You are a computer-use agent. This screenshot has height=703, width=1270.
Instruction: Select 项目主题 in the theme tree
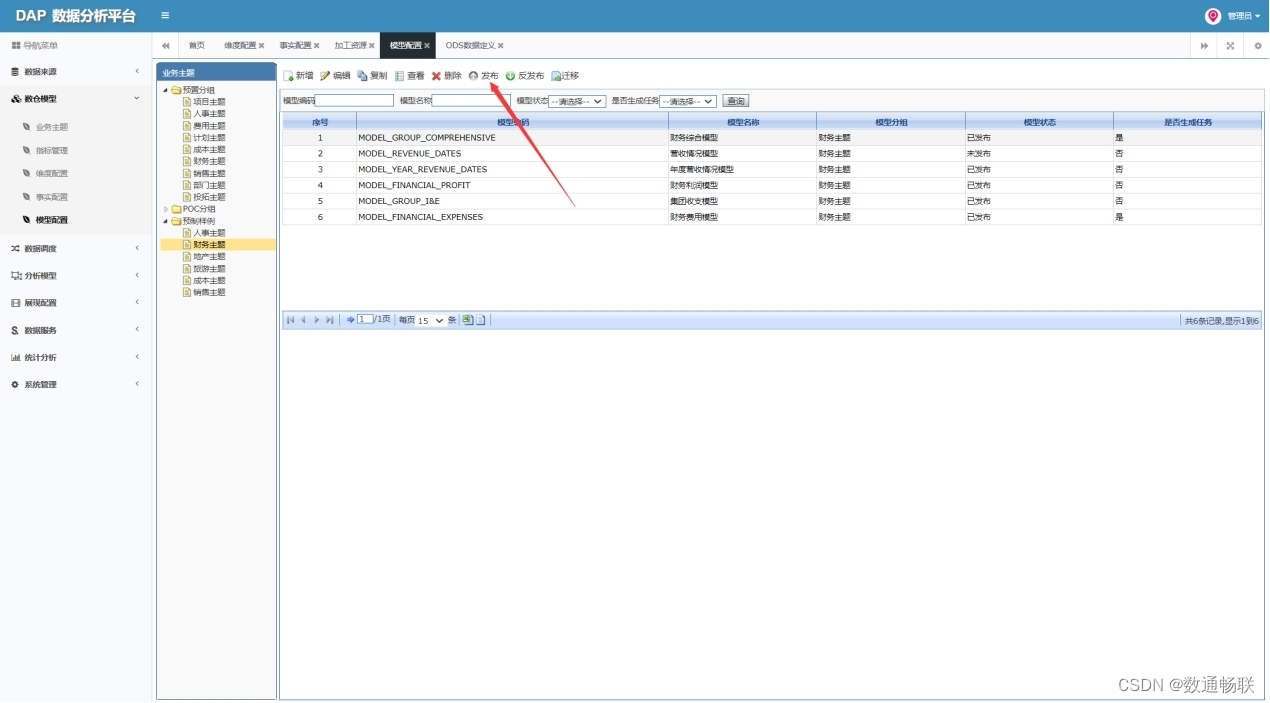click(x=209, y=102)
